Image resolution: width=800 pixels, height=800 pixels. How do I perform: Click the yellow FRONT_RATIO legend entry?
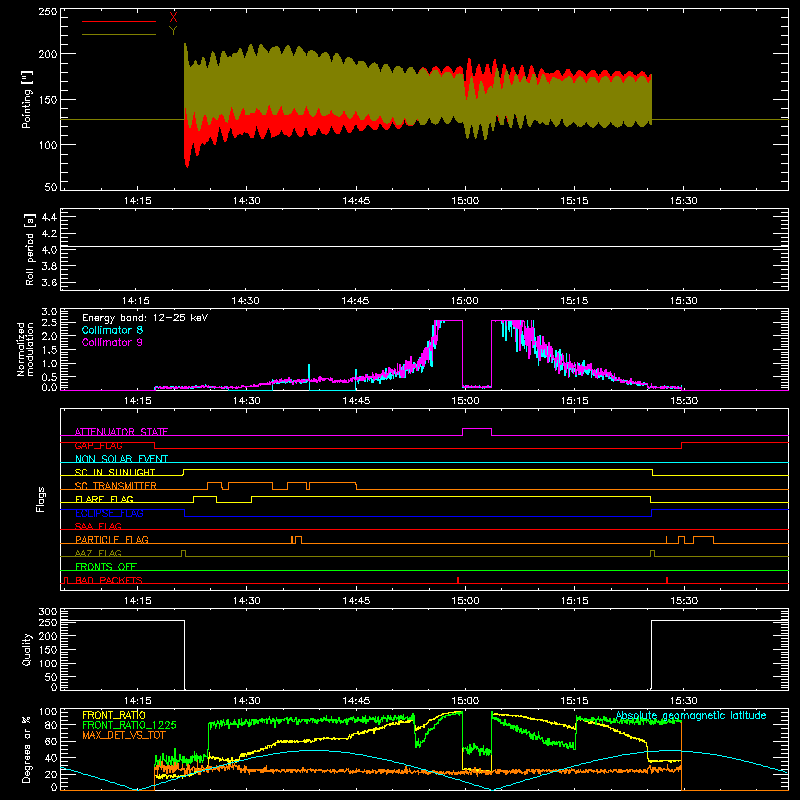[114, 715]
